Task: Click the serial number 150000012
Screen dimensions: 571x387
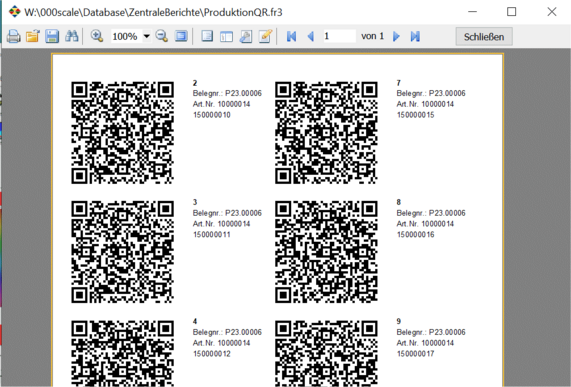Action: pyautogui.click(x=212, y=354)
